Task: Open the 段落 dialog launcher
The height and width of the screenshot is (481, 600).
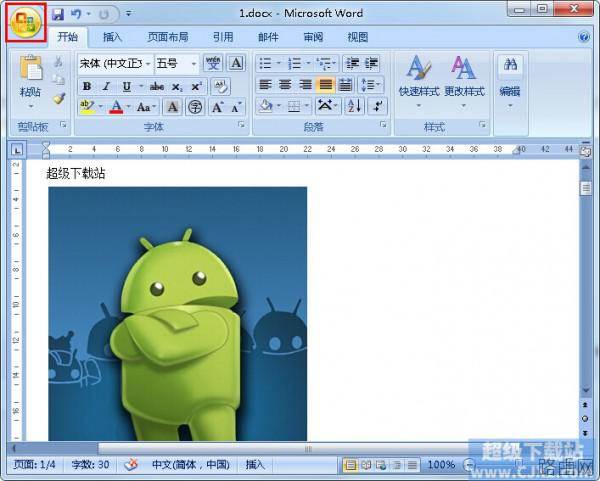Action: coord(383,124)
